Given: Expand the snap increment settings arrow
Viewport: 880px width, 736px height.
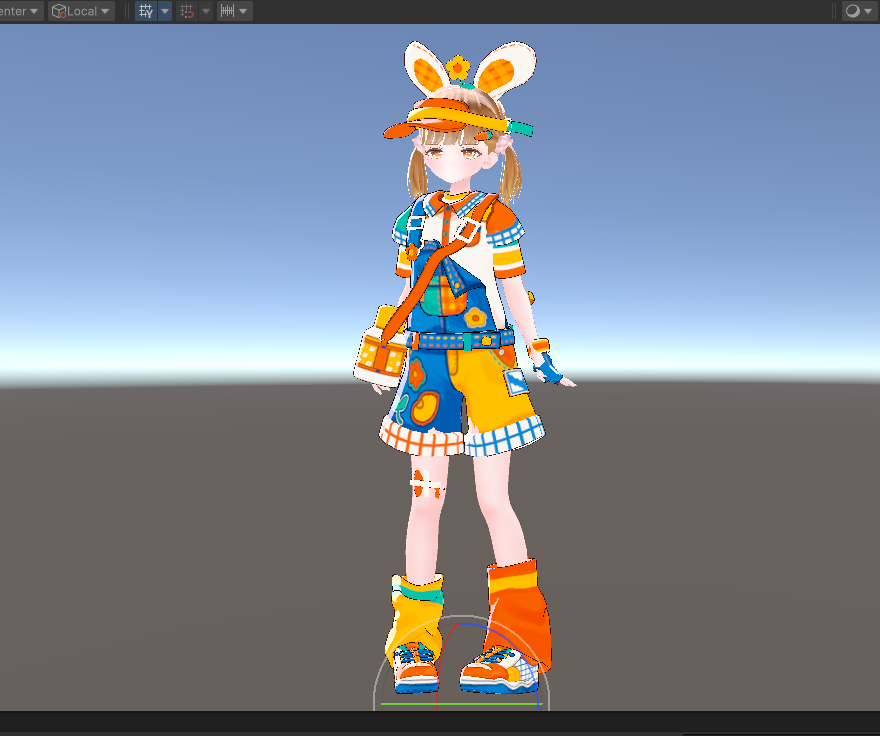Looking at the screenshot, I should pos(245,11).
